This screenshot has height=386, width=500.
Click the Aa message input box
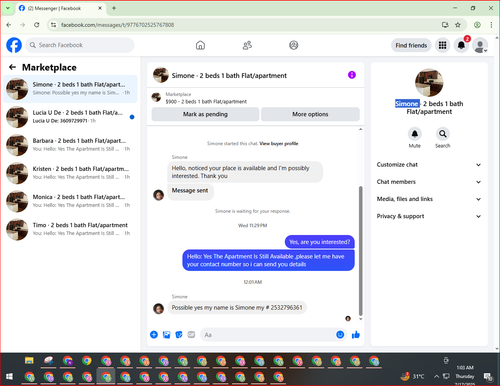pos(268,335)
